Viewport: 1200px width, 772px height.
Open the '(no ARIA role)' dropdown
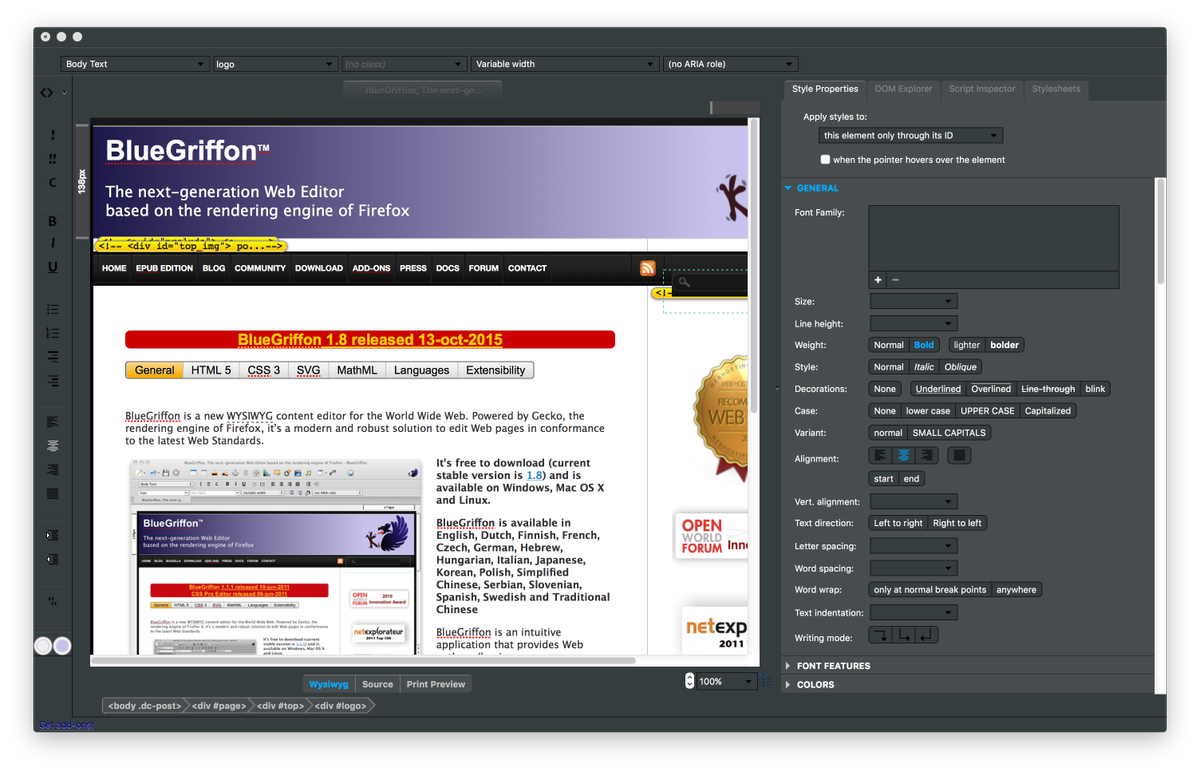pyautogui.click(x=731, y=64)
